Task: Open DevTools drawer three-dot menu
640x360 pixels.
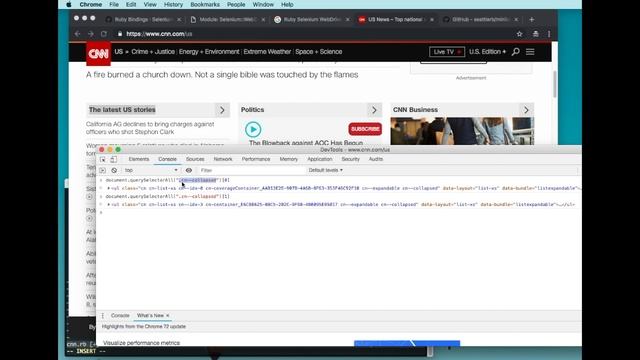Action: click(x=103, y=316)
